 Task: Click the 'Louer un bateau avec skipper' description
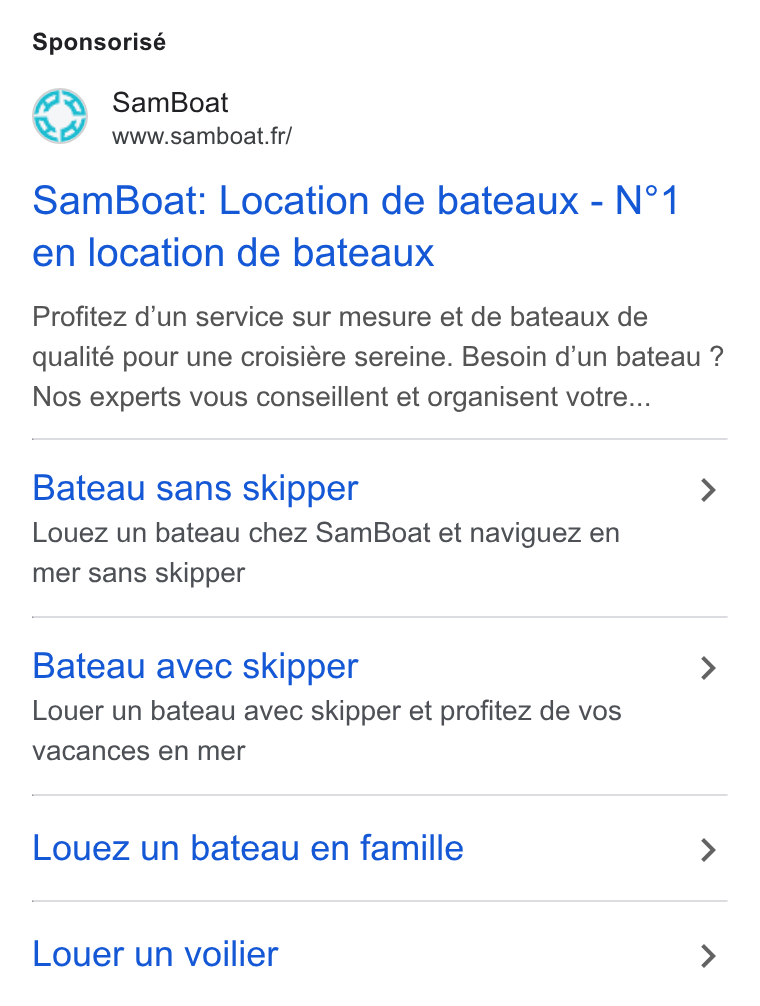tap(326, 731)
